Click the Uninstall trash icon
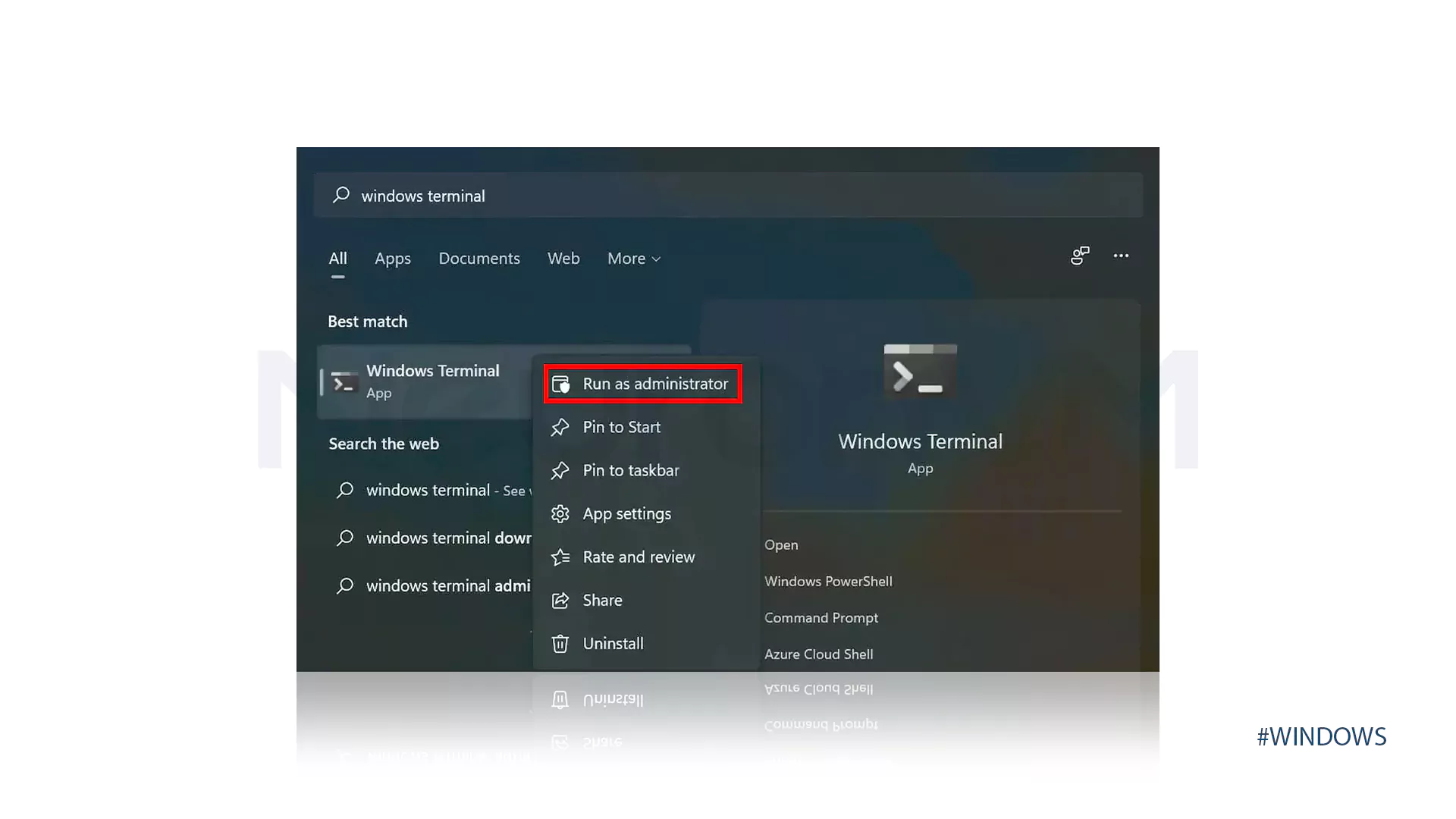The height and width of the screenshot is (819, 1456). pos(560,643)
